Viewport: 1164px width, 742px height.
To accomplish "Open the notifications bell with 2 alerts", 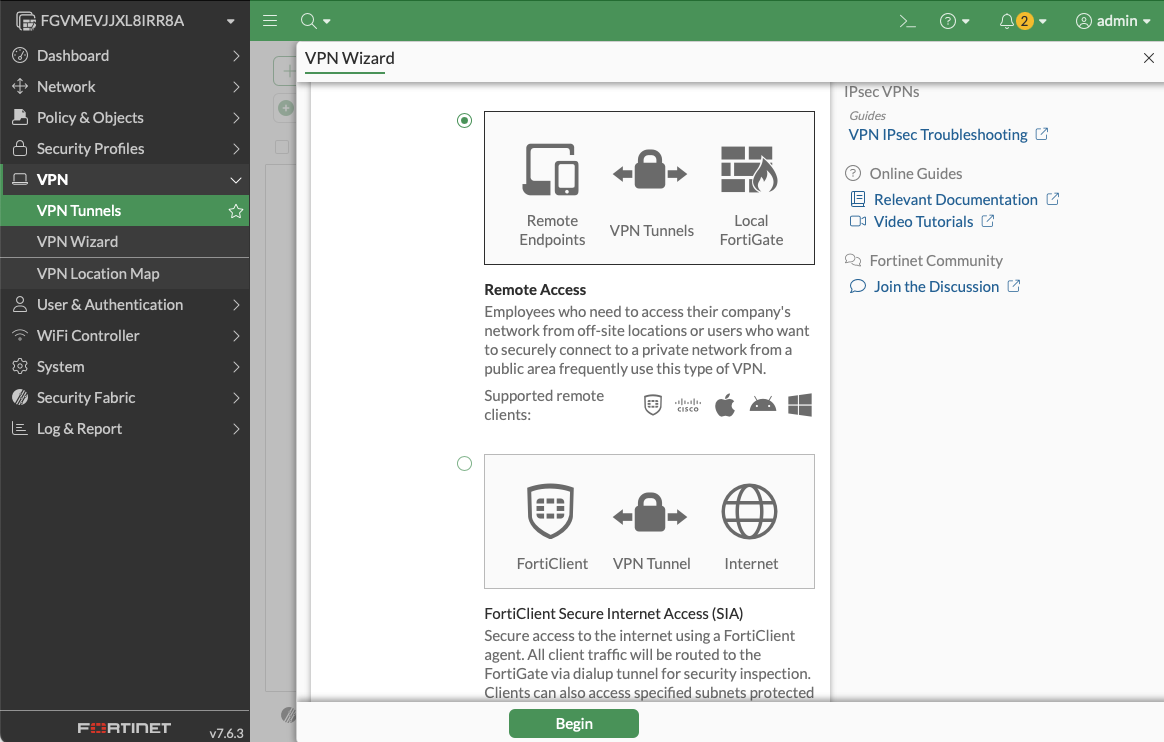I will point(1022,21).
